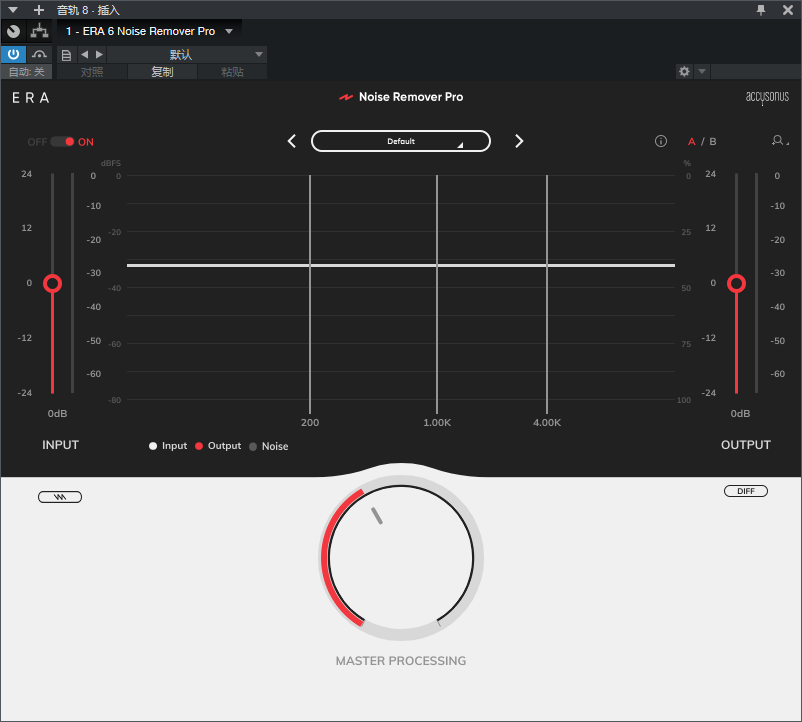Click the 音轨 8 · 插入 title text

pyautogui.click(x=88, y=10)
